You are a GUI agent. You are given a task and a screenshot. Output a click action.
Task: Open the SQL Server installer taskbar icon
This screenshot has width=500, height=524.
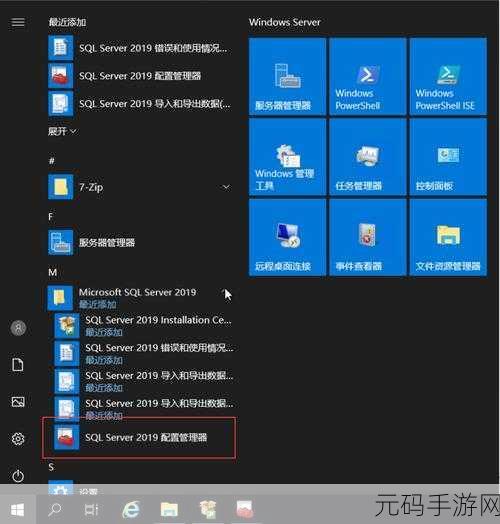pyautogui.click(x=208, y=510)
